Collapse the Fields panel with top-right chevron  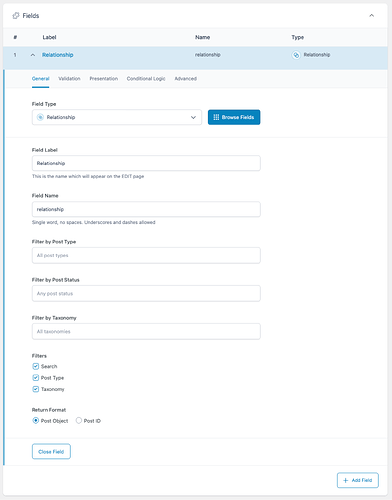(371, 16)
